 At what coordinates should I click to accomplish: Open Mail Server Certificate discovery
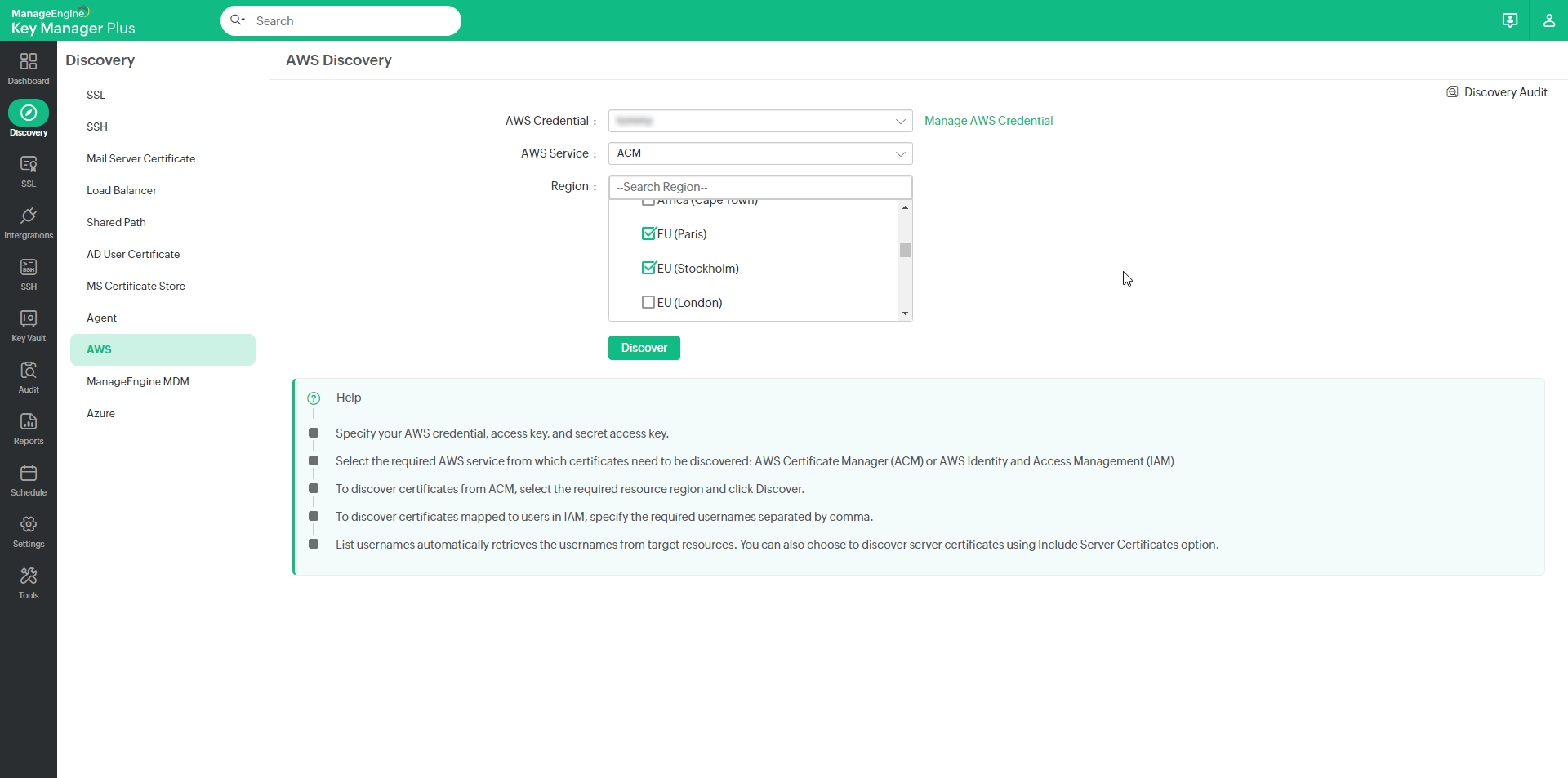coord(141,158)
